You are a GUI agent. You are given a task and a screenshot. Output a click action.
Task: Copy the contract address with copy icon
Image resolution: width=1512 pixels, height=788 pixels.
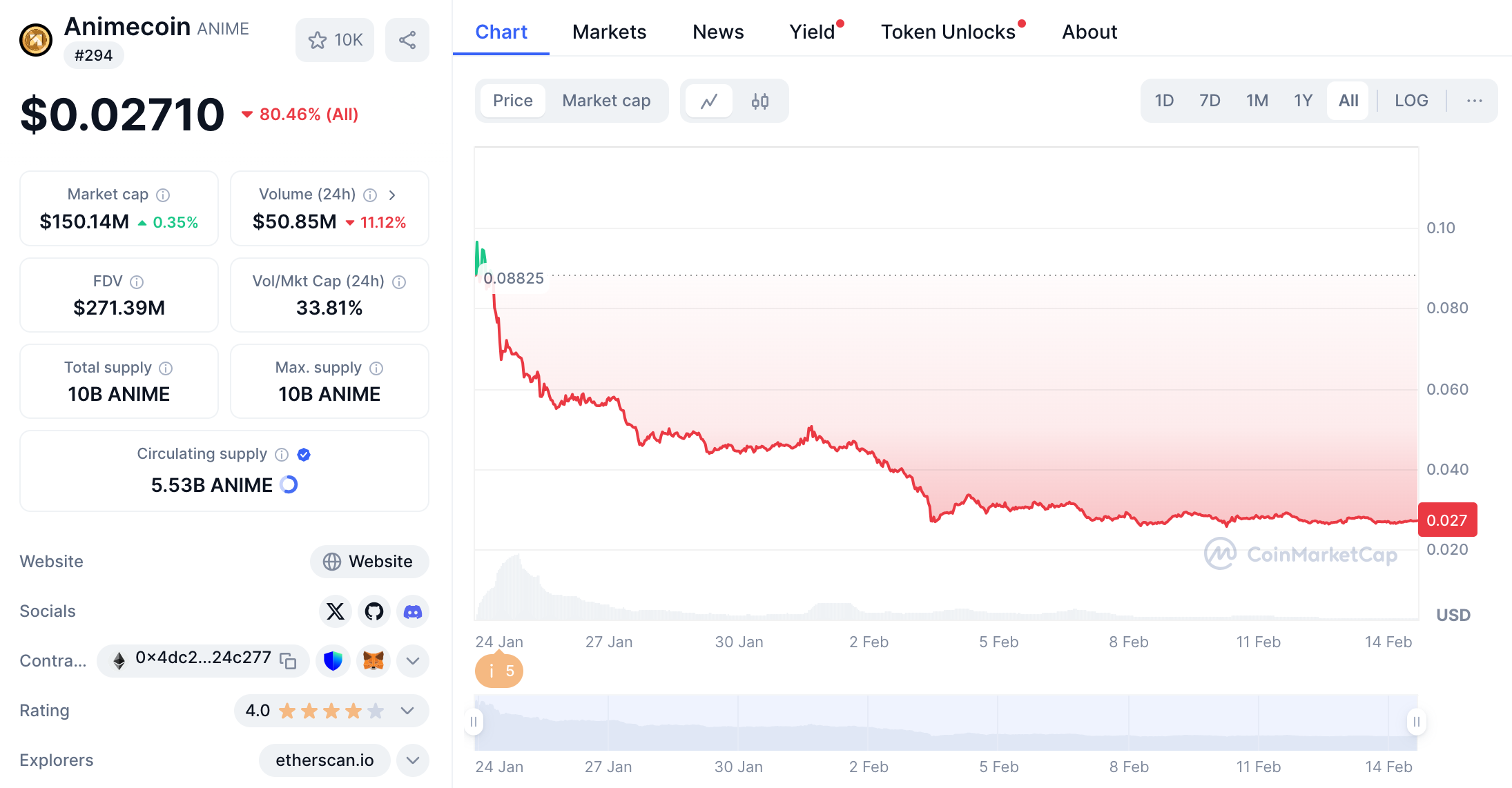click(288, 660)
